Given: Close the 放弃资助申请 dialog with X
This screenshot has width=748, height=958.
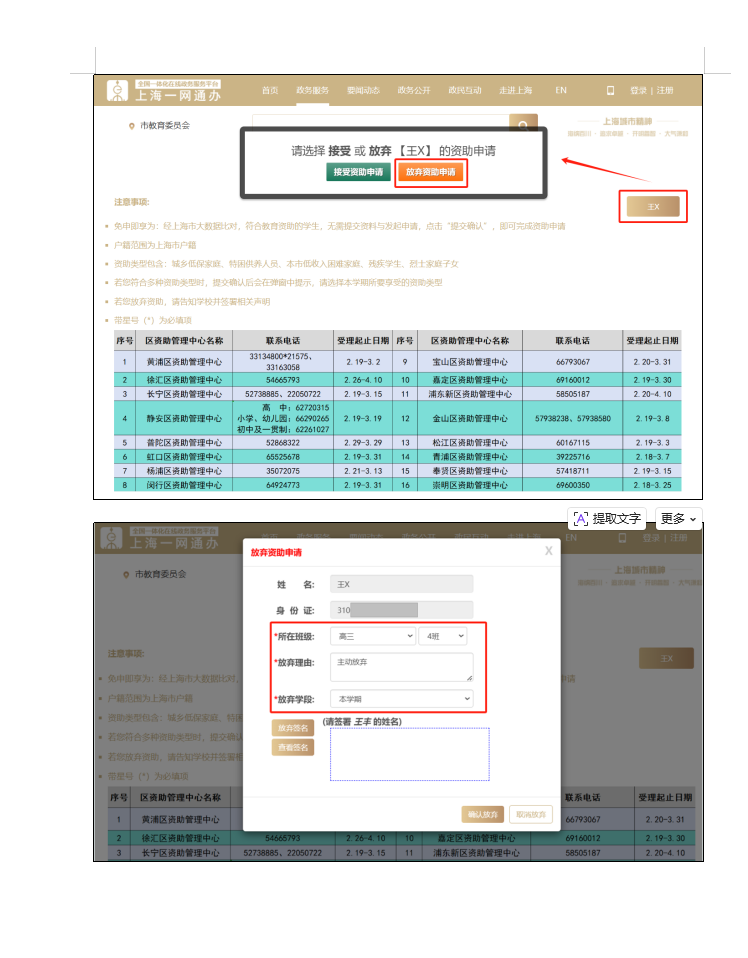Looking at the screenshot, I should (x=548, y=550).
